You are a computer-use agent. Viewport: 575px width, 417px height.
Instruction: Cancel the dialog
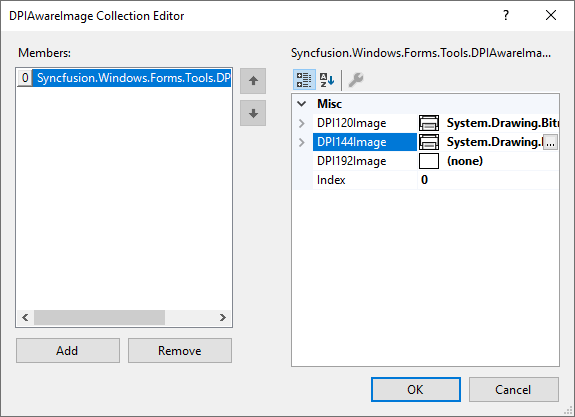tap(514, 389)
